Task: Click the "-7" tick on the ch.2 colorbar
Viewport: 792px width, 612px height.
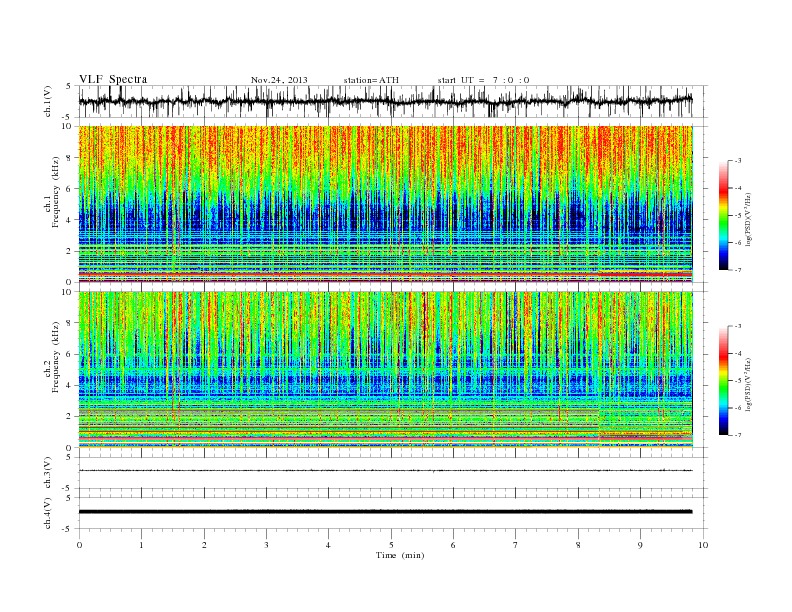Action: click(737, 435)
